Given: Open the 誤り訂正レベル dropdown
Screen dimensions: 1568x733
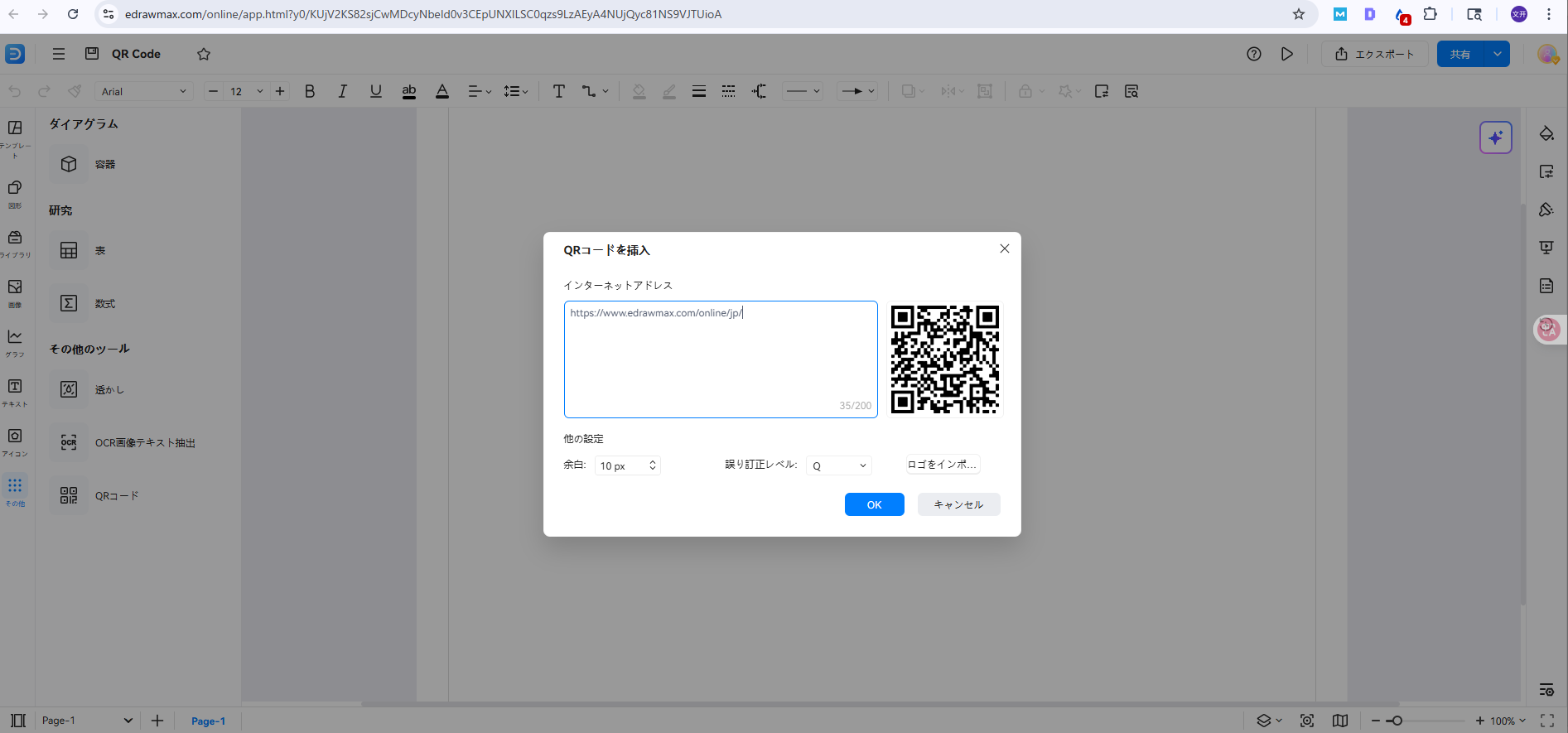Looking at the screenshot, I should pos(838,465).
